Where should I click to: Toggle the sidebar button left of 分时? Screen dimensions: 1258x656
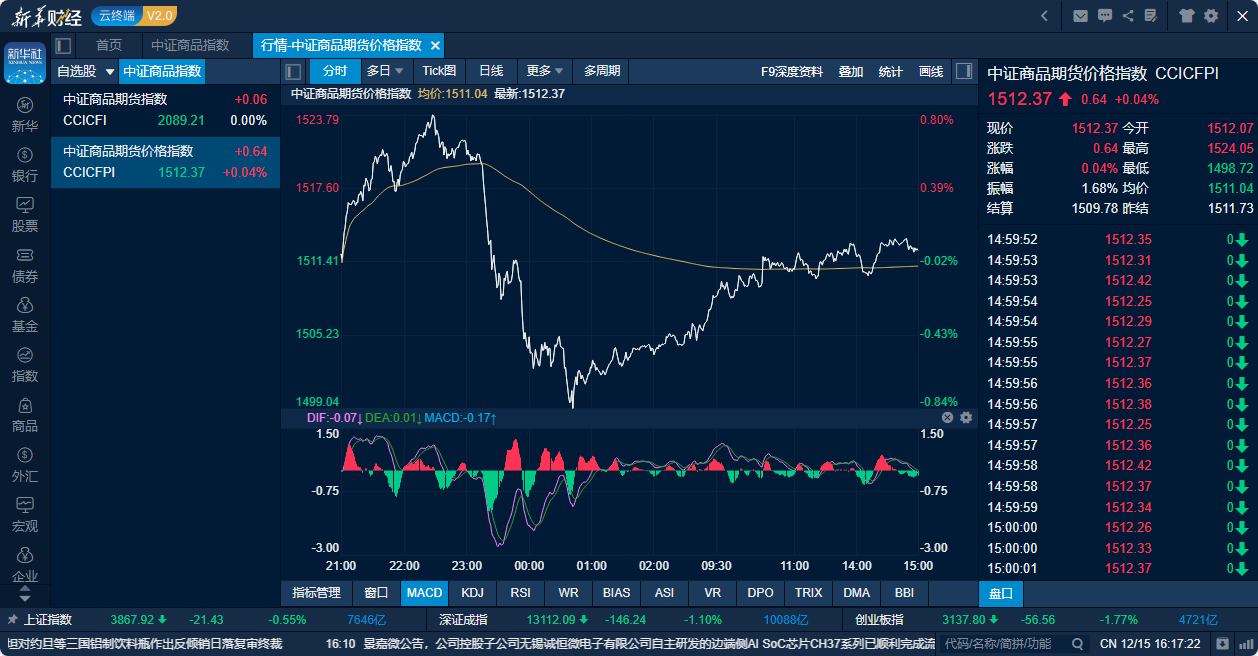coord(294,71)
